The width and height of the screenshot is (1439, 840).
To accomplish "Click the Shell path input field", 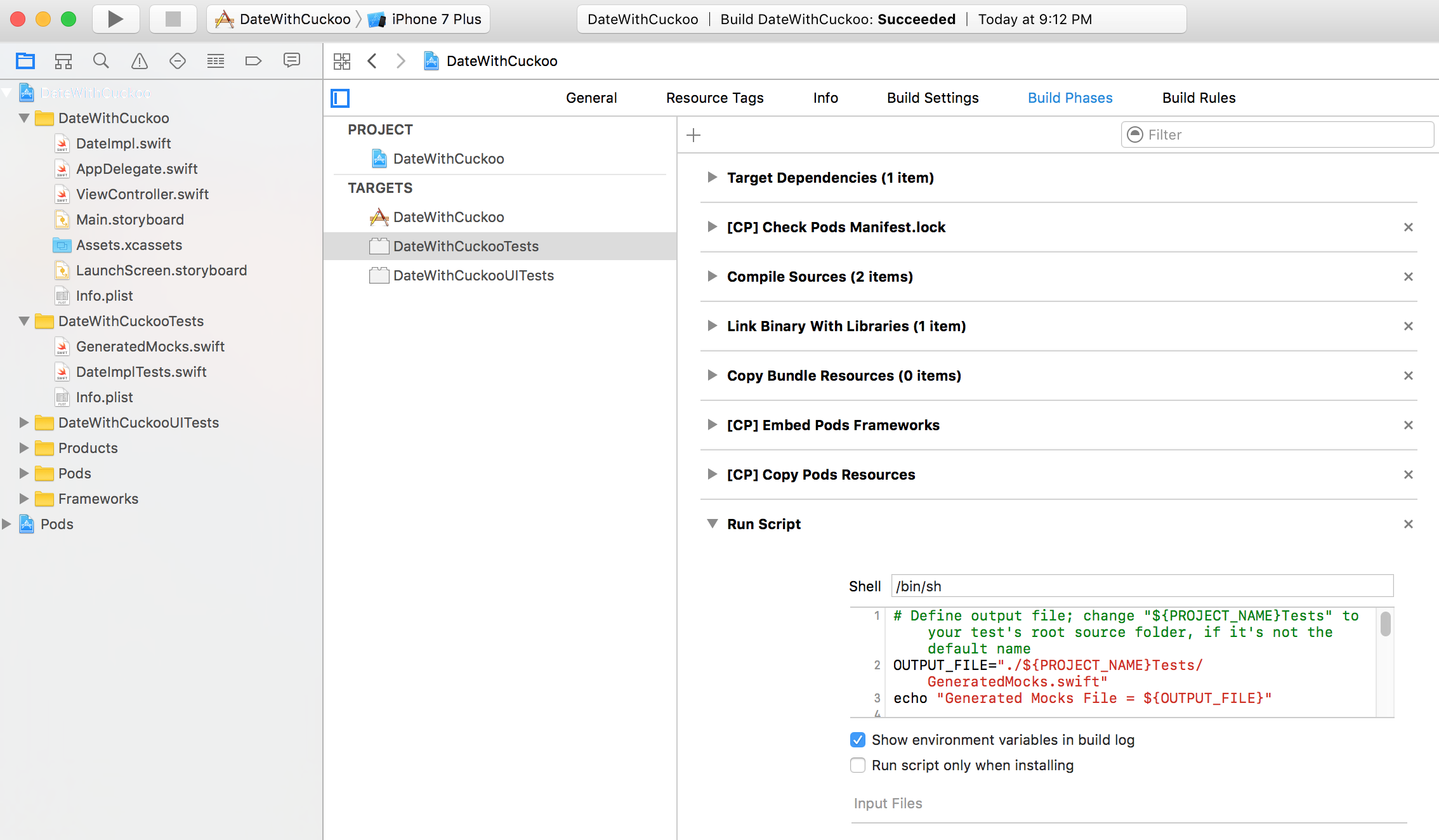I will click(x=1141, y=586).
